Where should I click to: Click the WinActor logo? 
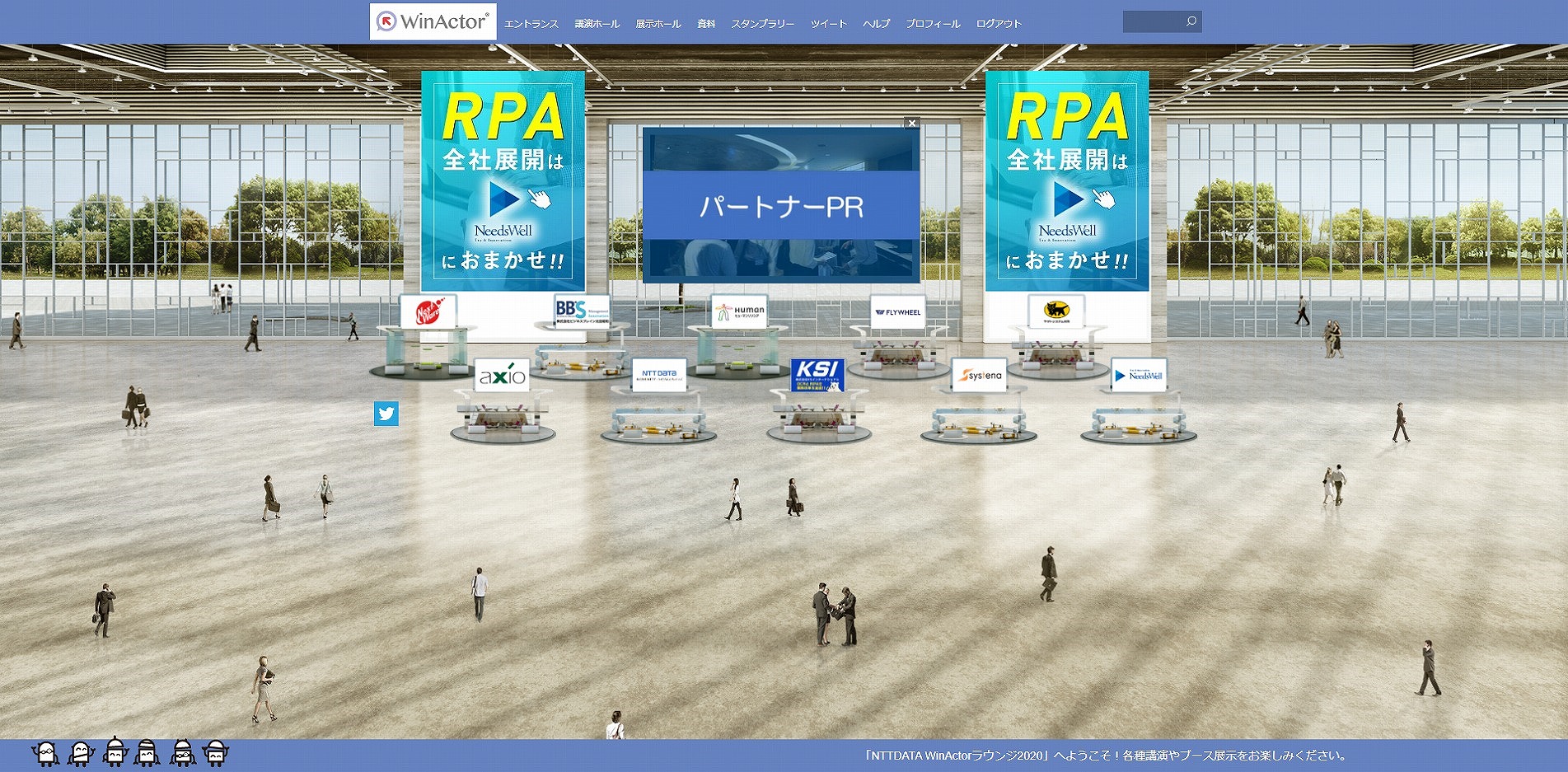pyautogui.click(x=433, y=21)
